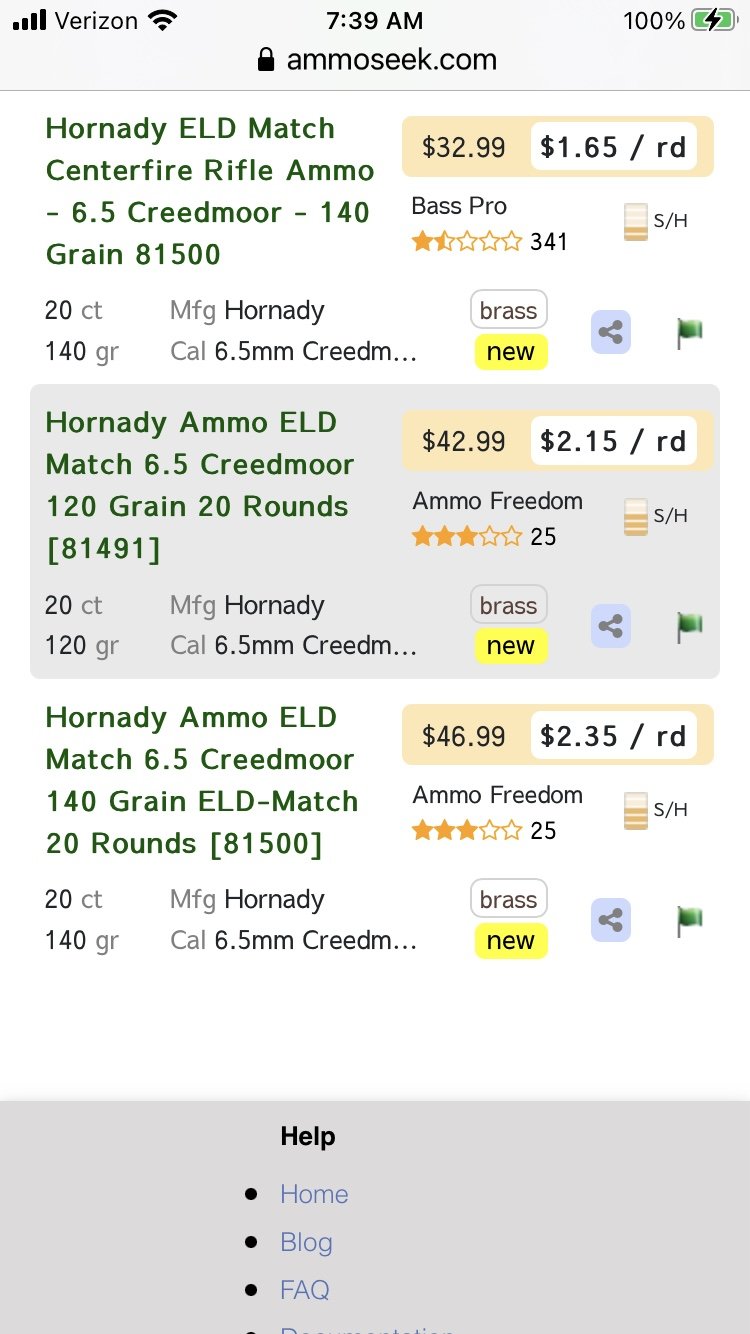Tap the $2.15 / rd price
Viewport: 750px width, 1334px height.
pyautogui.click(x=613, y=442)
